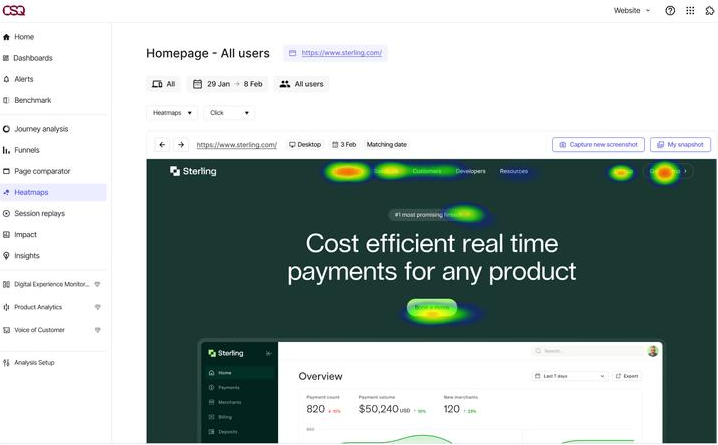Image resolution: width=718 pixels, height=445 pixels.
Task: Click Matching date label
Action: (x=386, y=145)
